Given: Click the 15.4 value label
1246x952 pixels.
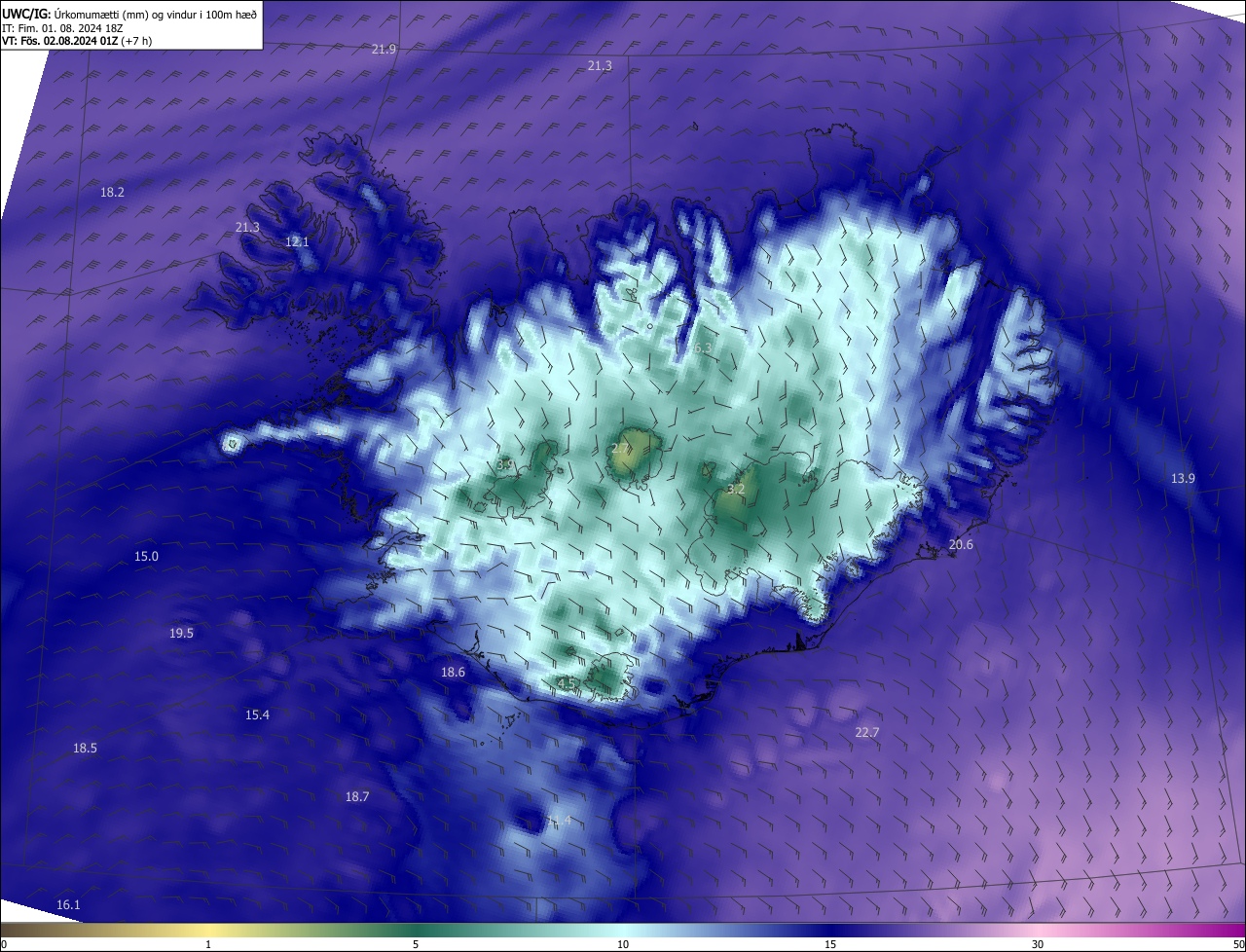Looking at the screenshot, I should pyautogui.click(x=257, y=714).
